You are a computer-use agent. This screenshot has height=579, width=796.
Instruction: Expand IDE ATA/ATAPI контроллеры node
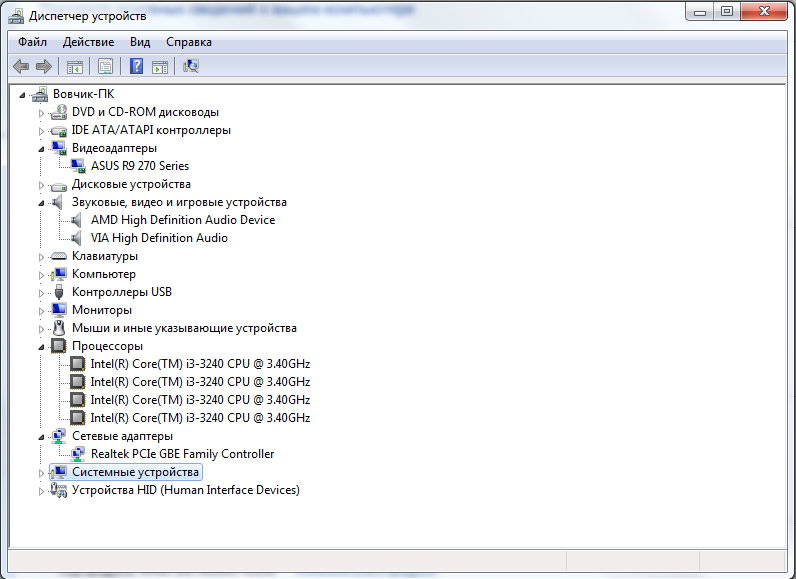(41, 131)
